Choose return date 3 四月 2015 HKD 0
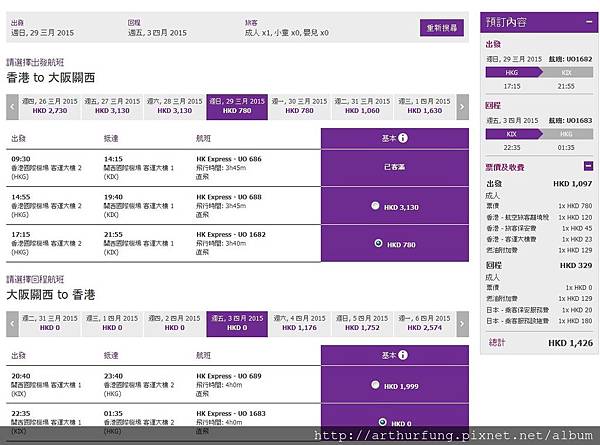Image resolution: width=600 pixels, height=445 pixels. 237,324
